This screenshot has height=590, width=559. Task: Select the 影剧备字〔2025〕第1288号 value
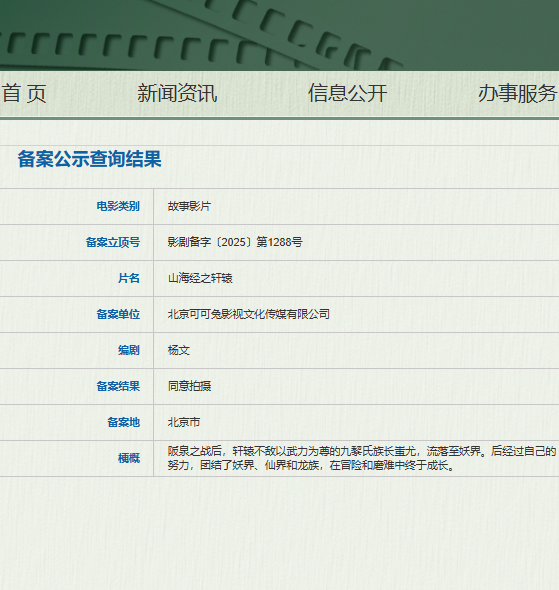235,242
